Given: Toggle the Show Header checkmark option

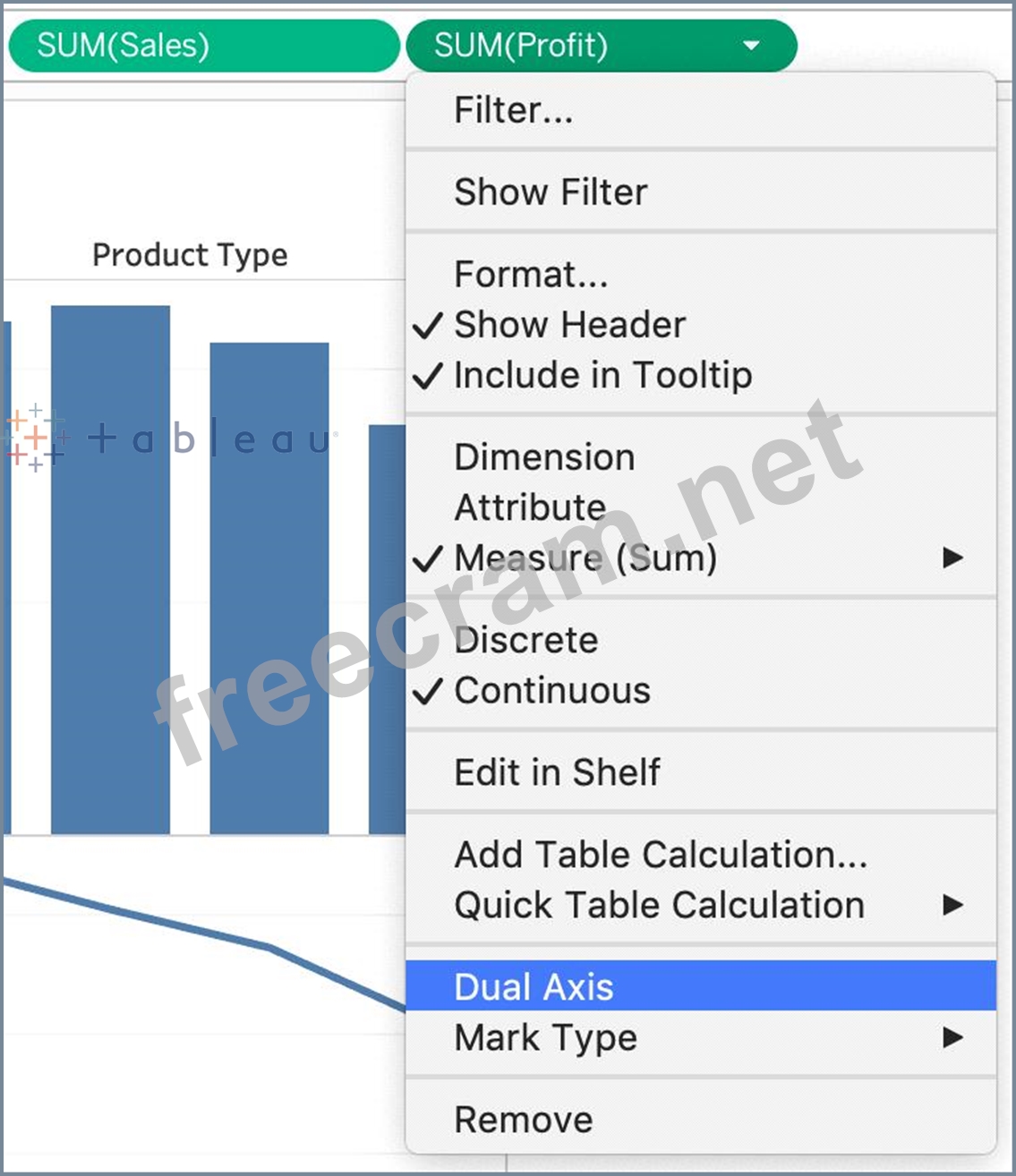Looking at the screenshot, I should tap(569, 325).
